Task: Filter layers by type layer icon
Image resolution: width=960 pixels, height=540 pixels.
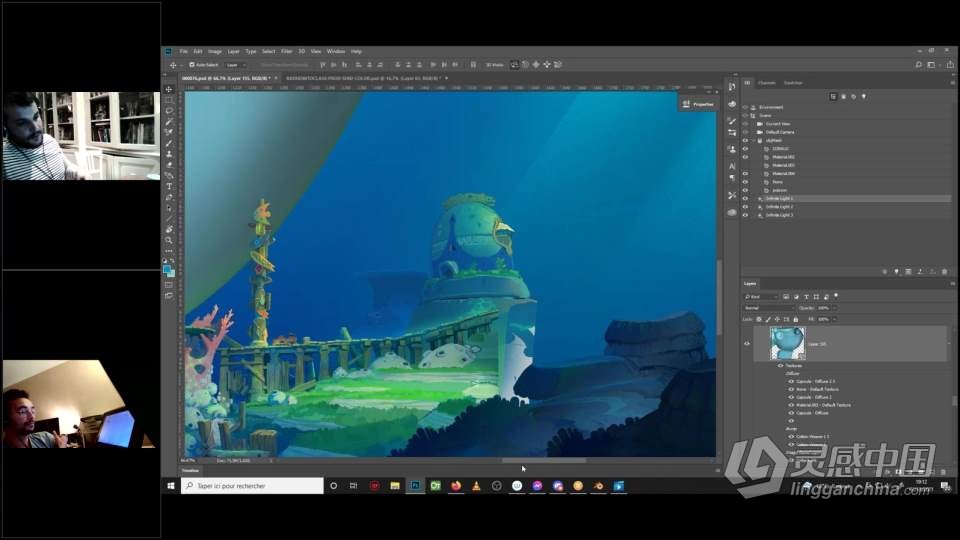Action: [x=806, y=297]
